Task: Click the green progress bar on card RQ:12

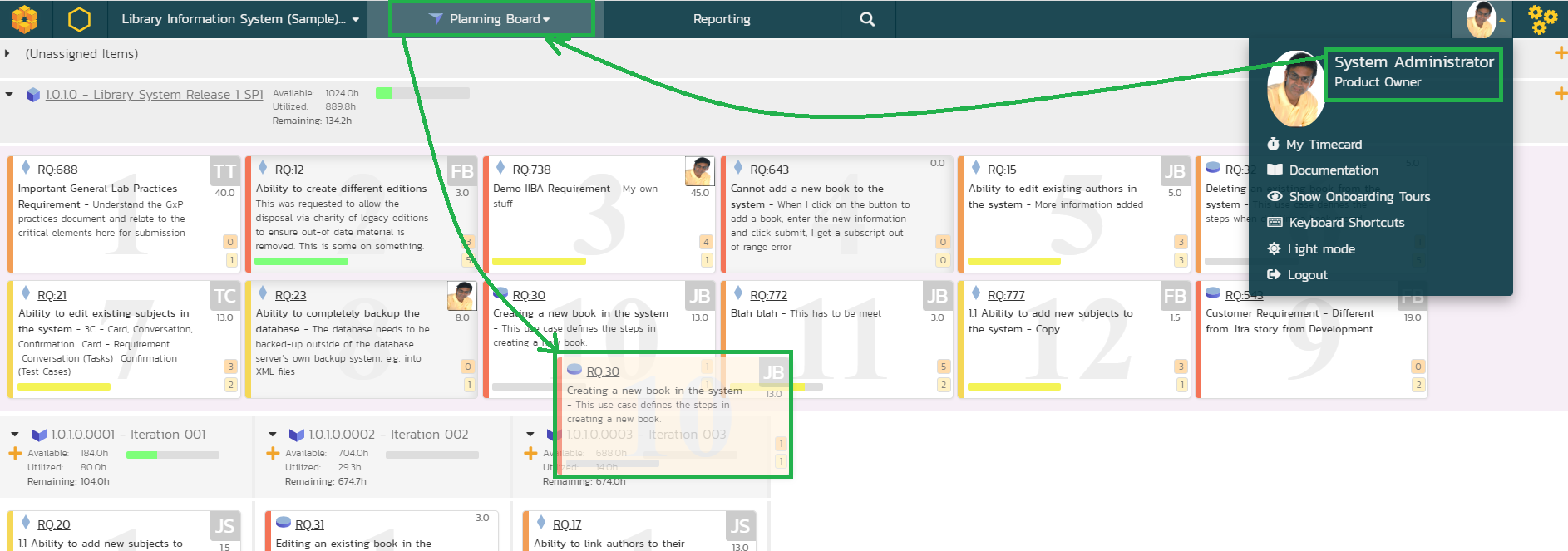Action: click(301, 262)
